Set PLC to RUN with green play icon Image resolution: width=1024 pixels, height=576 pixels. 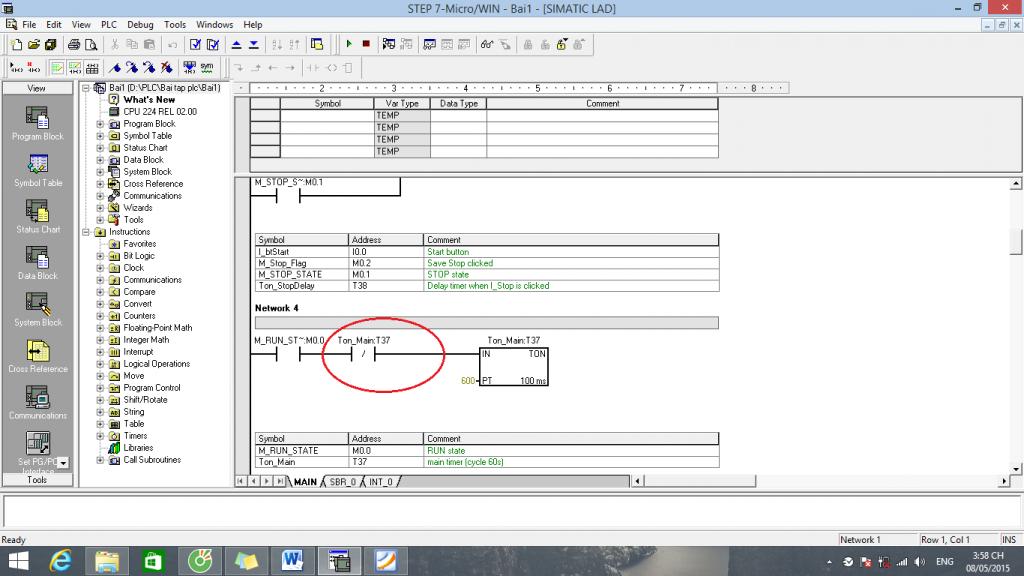(x=349, y=44)
